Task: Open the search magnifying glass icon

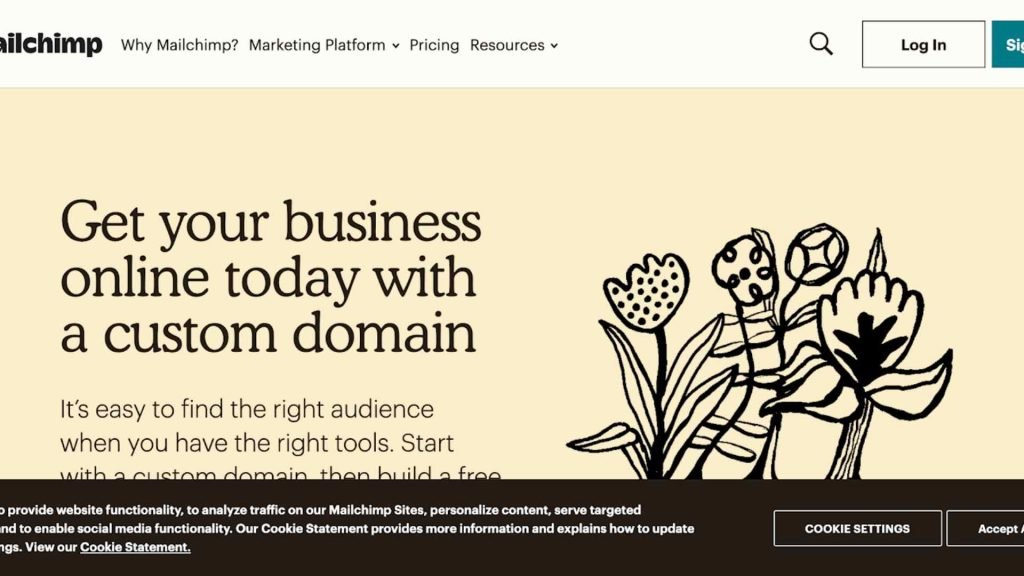Action: click(x=821, y=44)
